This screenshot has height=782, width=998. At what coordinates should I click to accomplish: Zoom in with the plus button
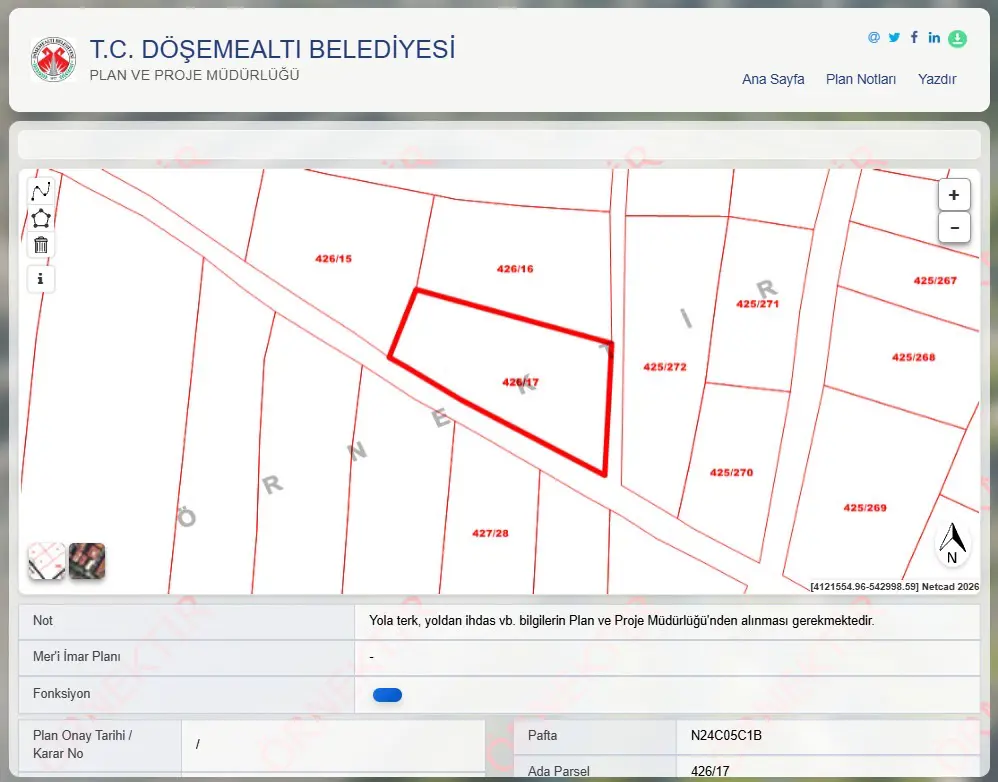point(953,195)
